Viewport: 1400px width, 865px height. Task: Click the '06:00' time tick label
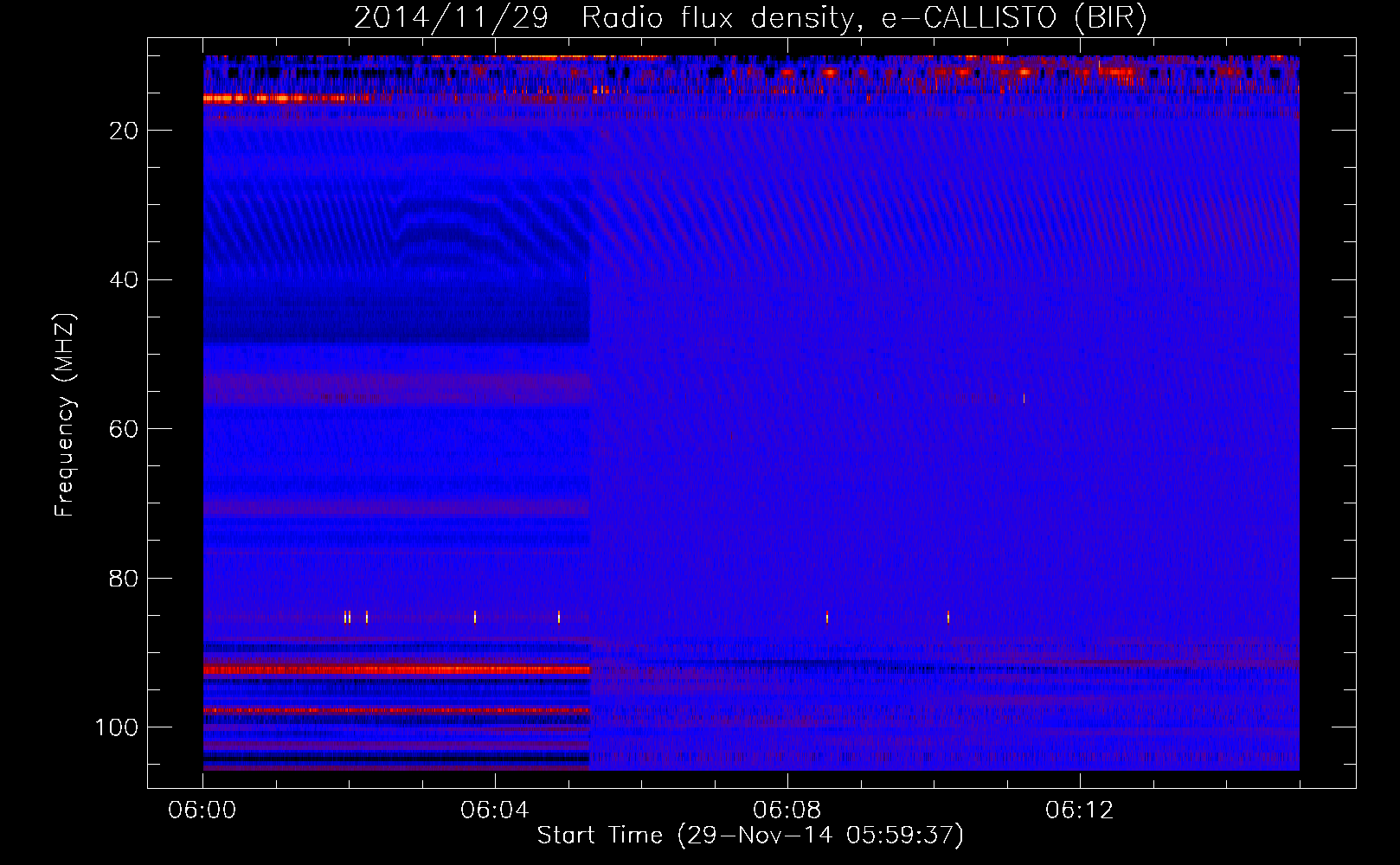tap(202, 811)
